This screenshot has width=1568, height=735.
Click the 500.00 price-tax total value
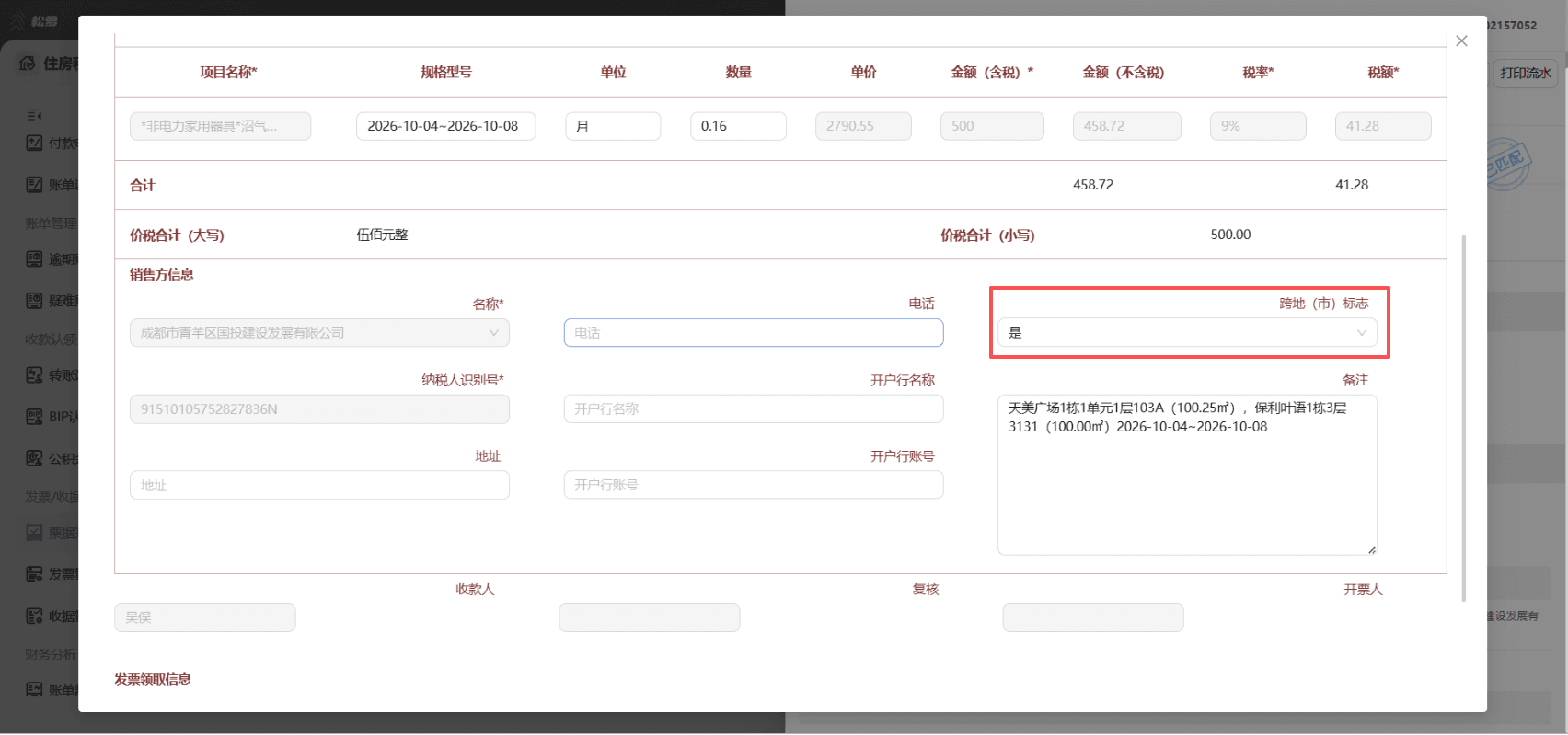pyautogui.click(x=1230, y=235)
